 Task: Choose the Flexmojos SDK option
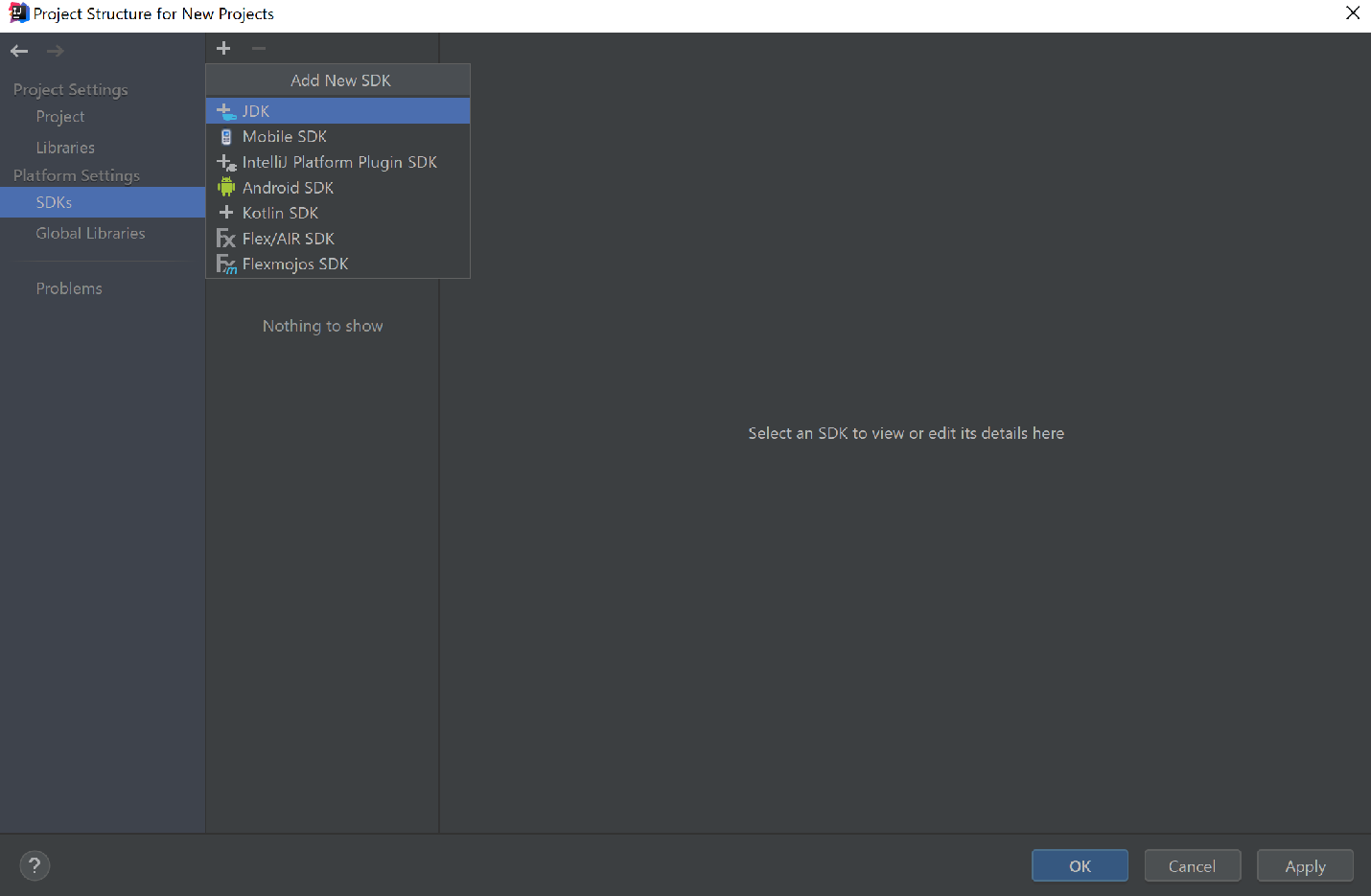295,264
